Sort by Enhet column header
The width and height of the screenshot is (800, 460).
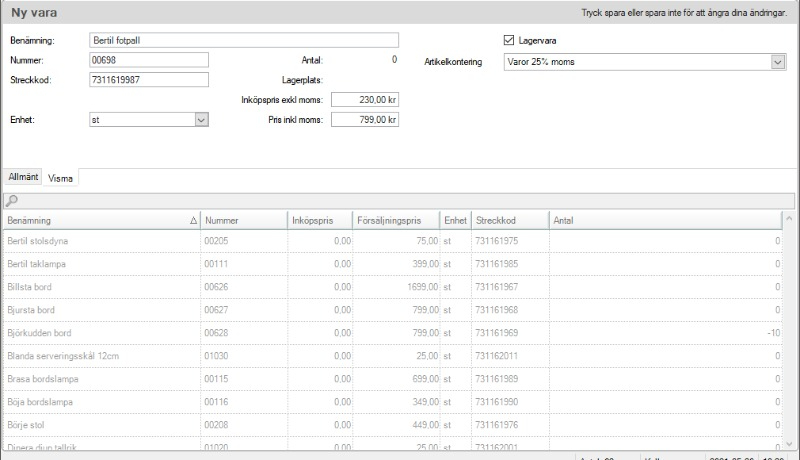tap(456, 220)
